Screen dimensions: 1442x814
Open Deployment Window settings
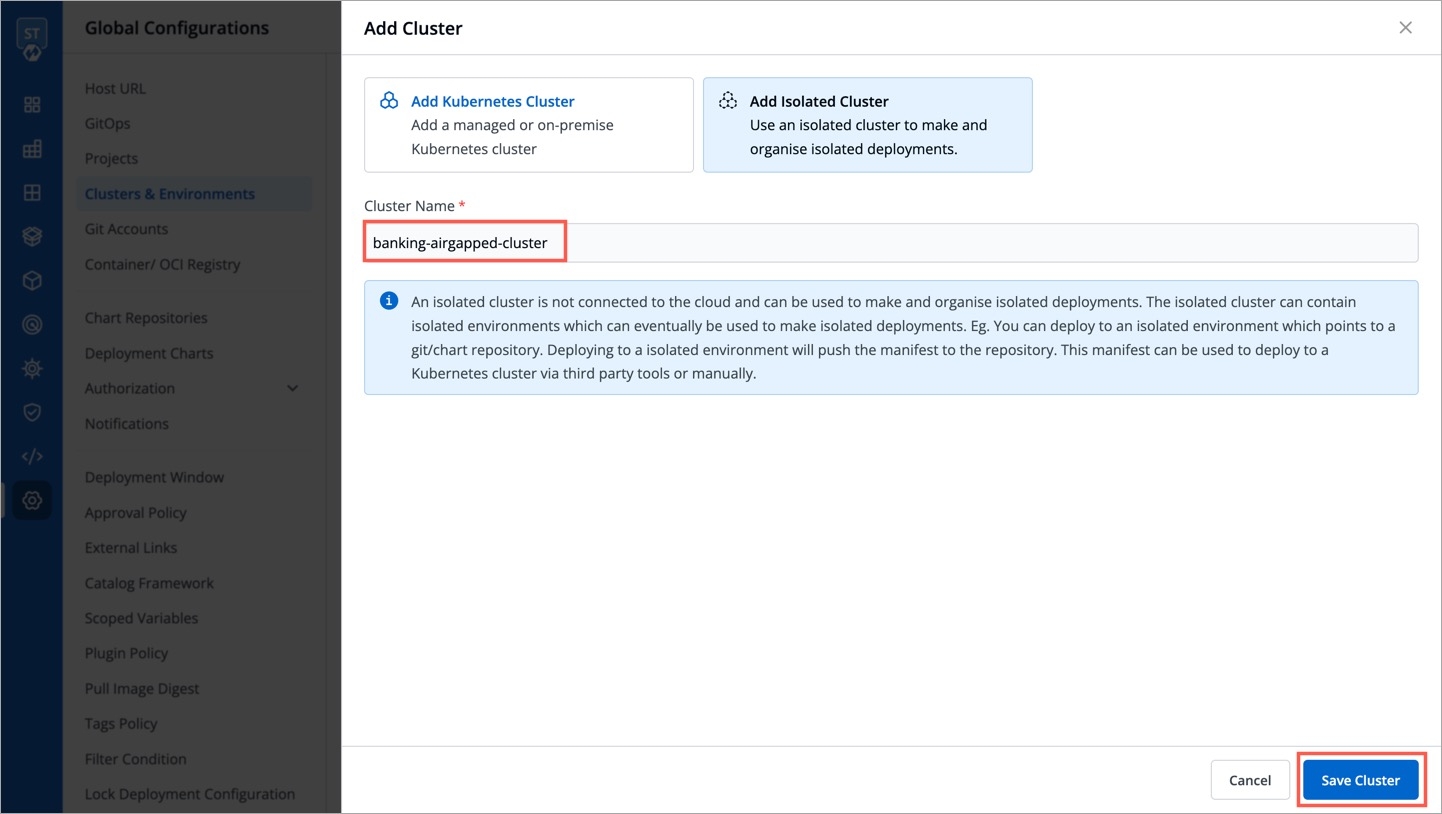155,477
